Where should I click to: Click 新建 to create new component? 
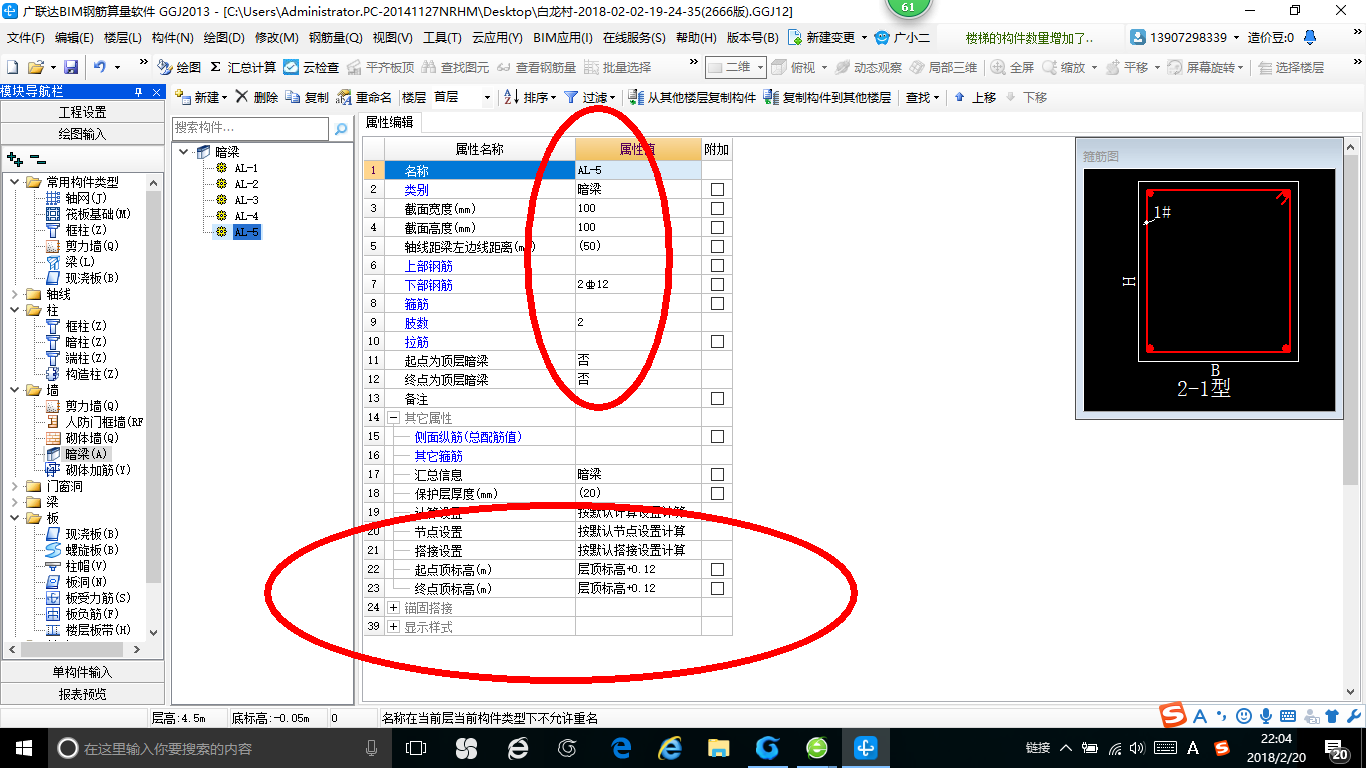click(200, 97)
